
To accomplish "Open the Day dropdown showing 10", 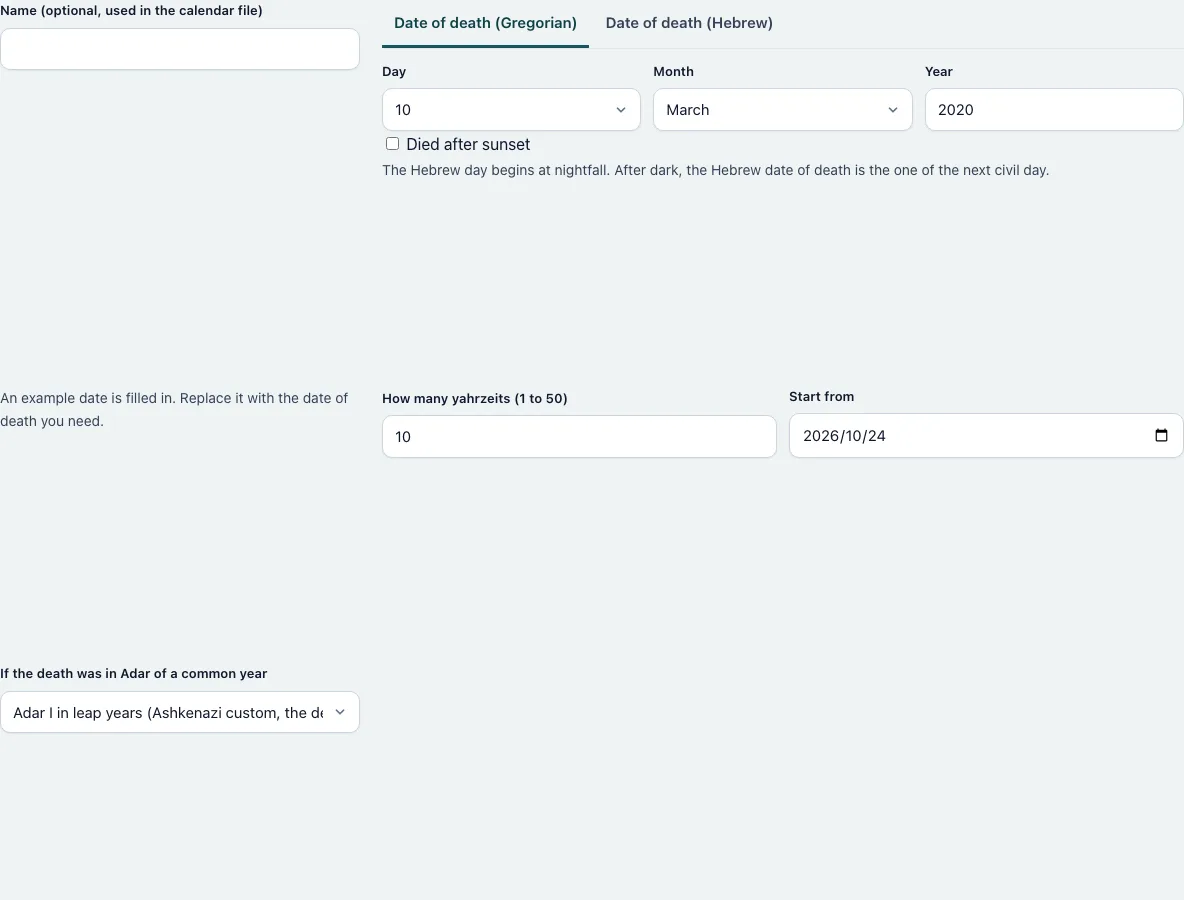I will point(511,109).
